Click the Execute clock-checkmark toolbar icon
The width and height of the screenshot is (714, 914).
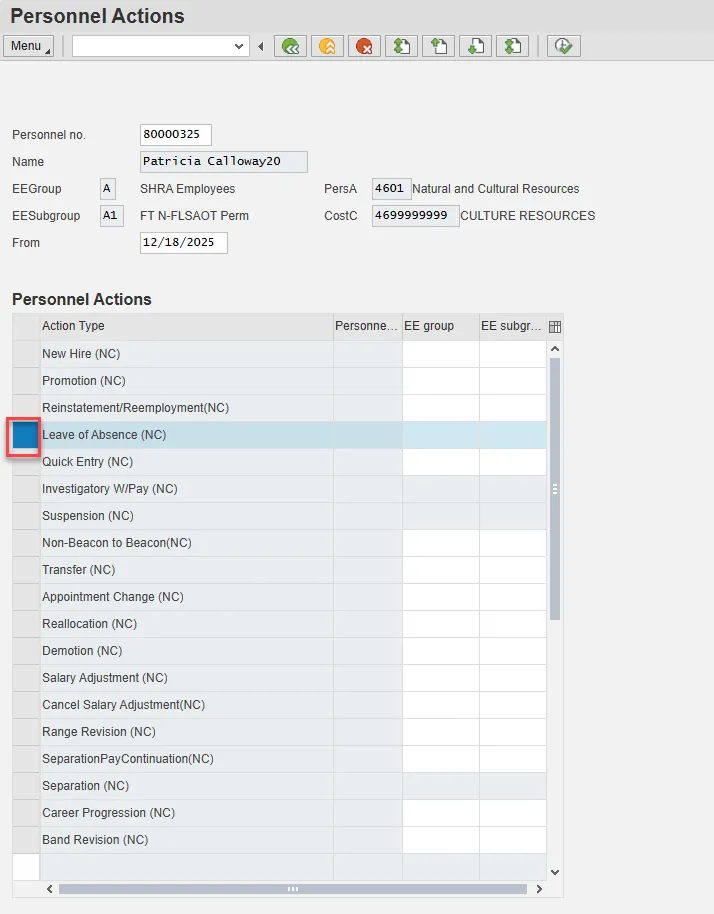click(564, 46)
